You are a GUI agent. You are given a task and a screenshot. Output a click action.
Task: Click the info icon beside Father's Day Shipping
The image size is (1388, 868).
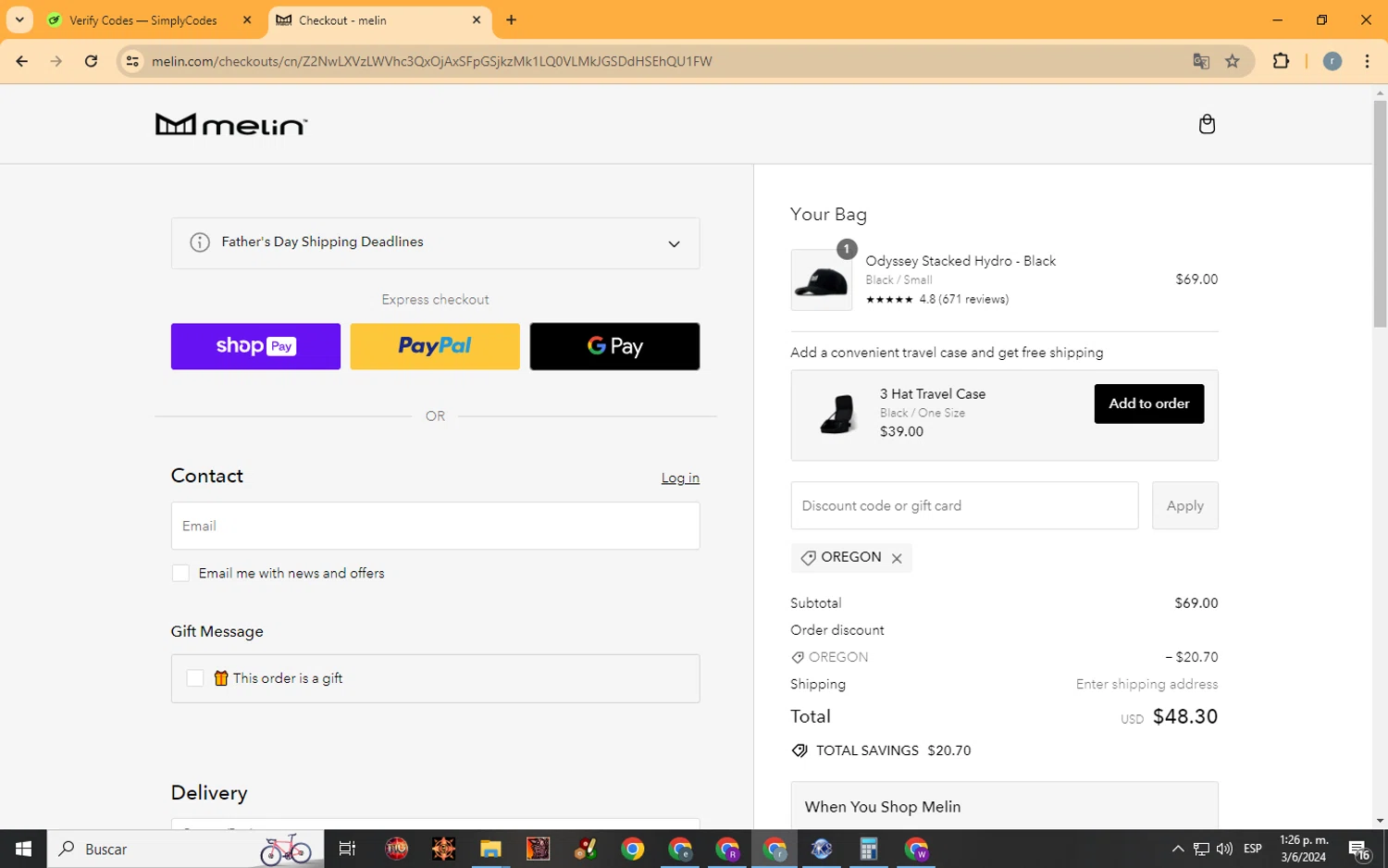click(x=200, y=242)
